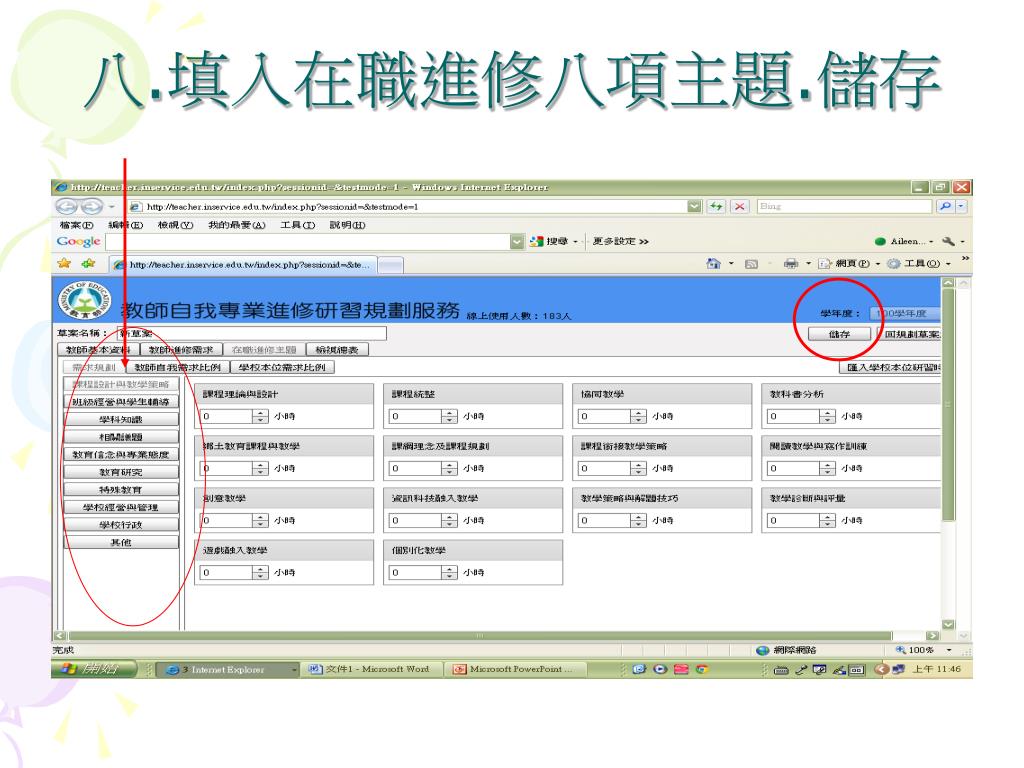Click the 匯入學校本位研習 button
The height and width of the screenshot is (768, 1024).
click(x=890, y=368)
